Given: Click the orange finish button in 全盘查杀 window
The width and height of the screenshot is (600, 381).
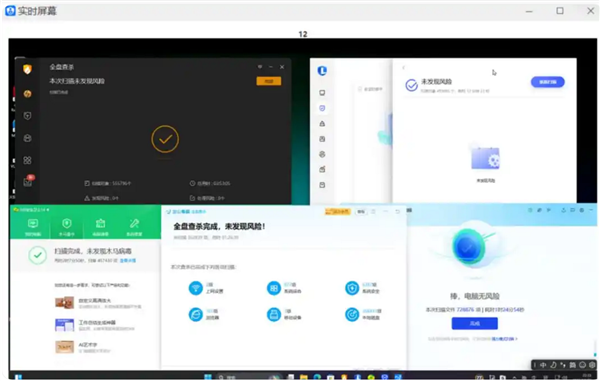Looking at the screenshot, I should point(269,81).
